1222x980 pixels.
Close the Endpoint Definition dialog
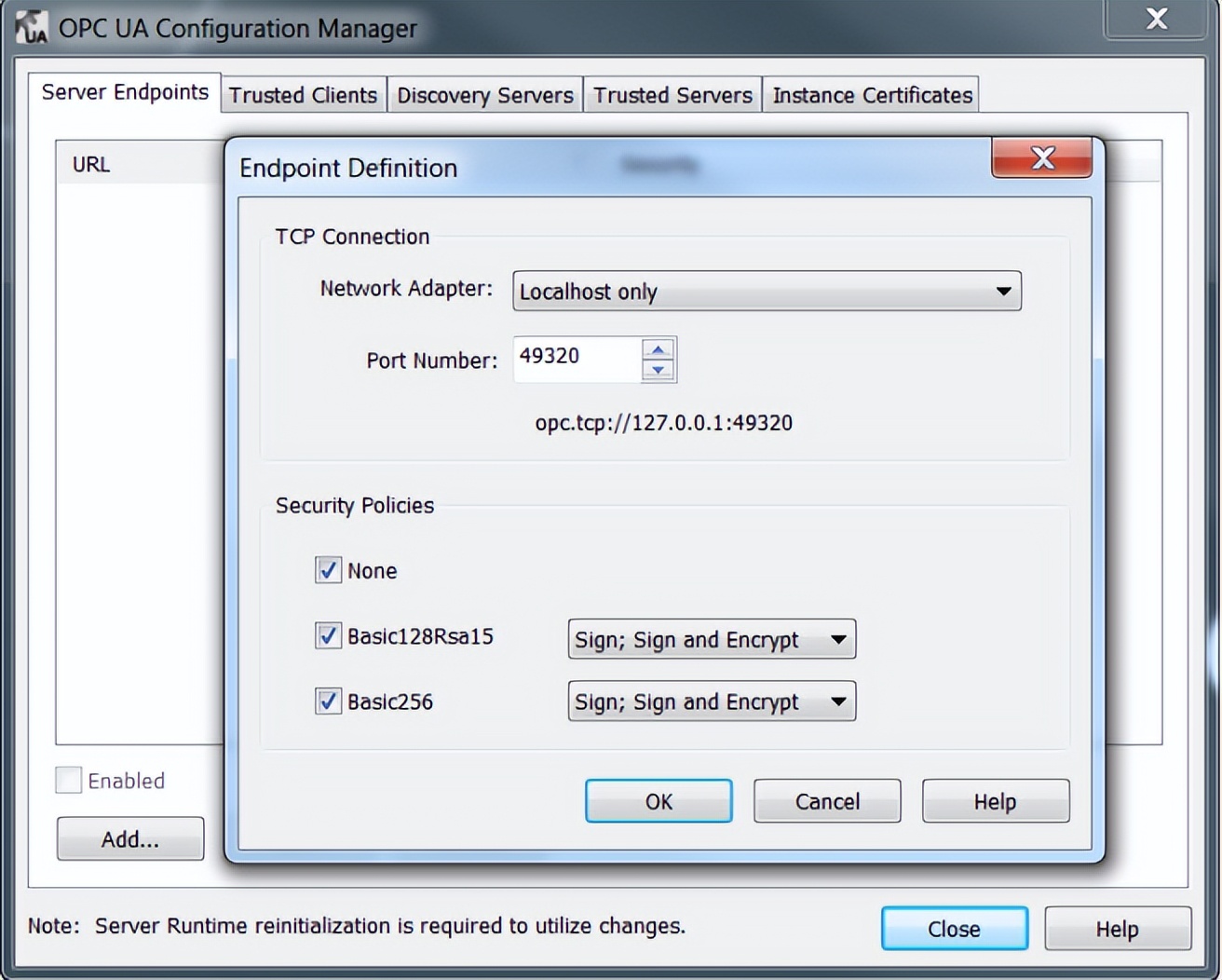(1040, 158)
